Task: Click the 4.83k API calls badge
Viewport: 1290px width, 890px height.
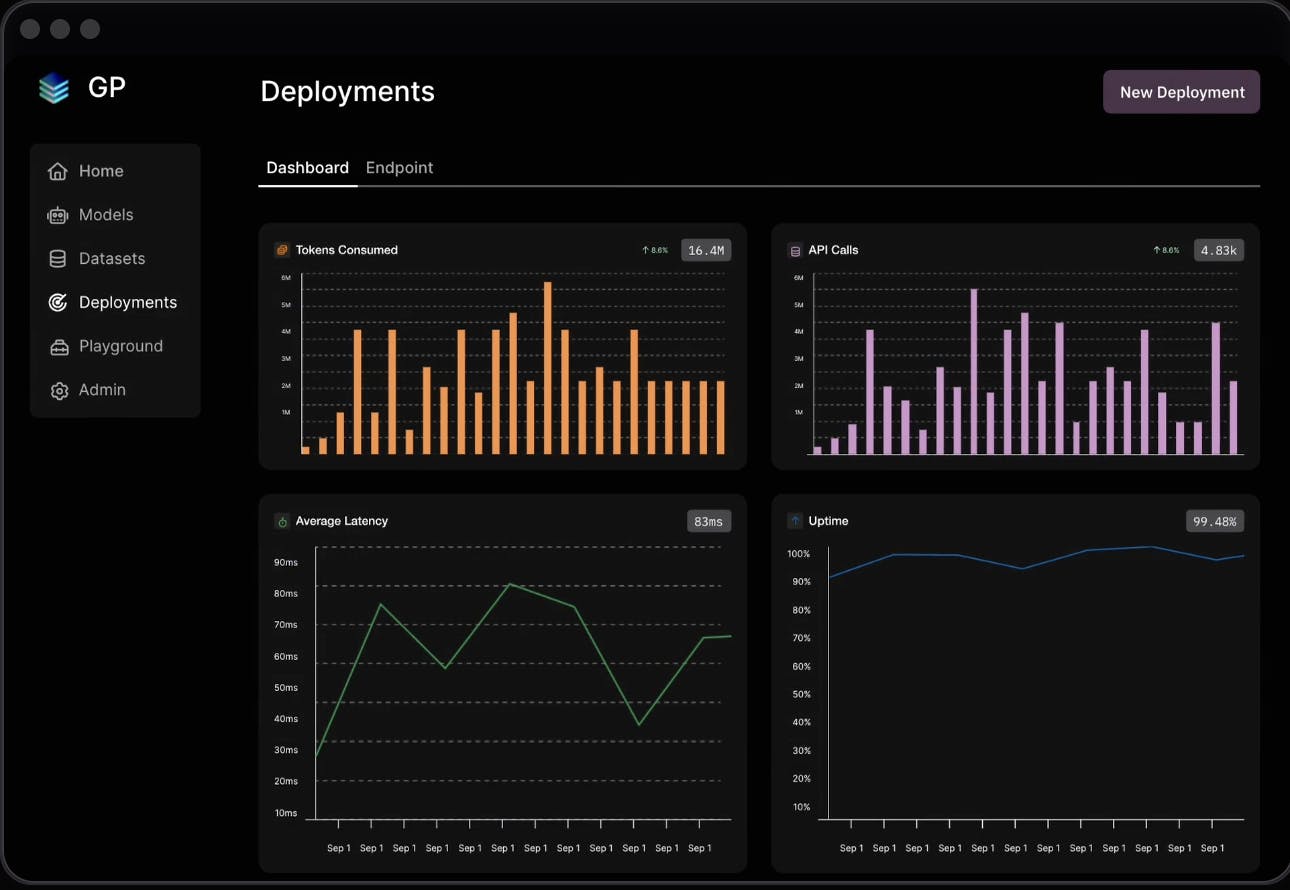Action: (1218, 250)
